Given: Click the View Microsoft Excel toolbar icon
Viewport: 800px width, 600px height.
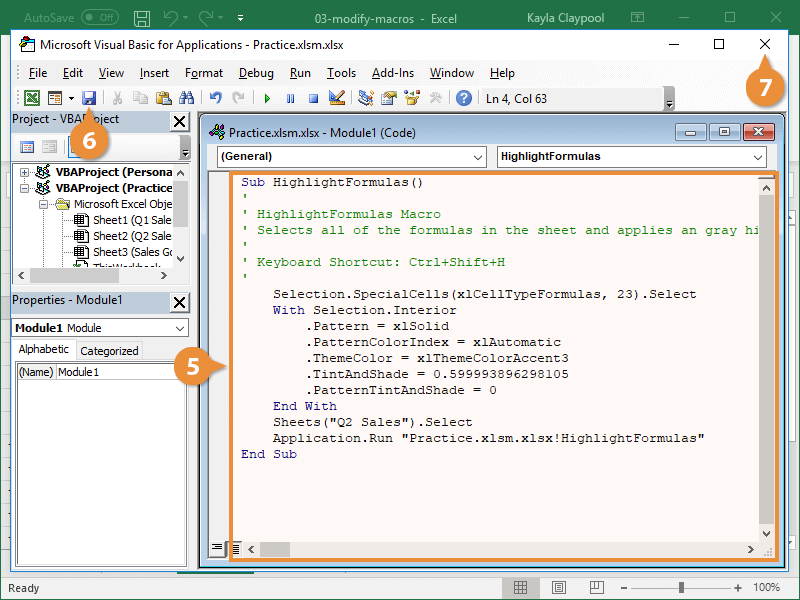Looking at the screenshot, I should [x=32, y=98].
